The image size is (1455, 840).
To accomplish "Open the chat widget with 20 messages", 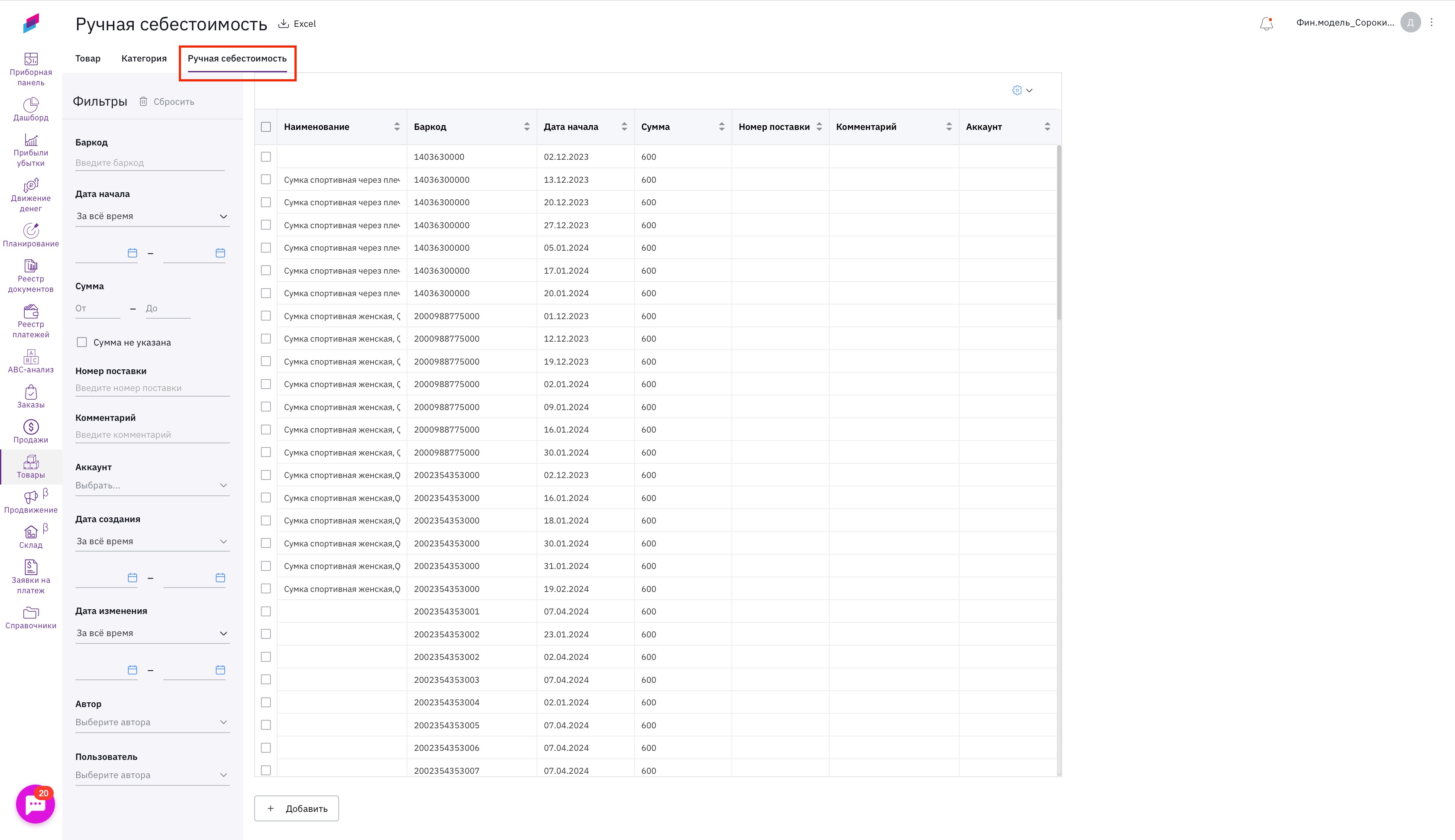I will [35, 804].
